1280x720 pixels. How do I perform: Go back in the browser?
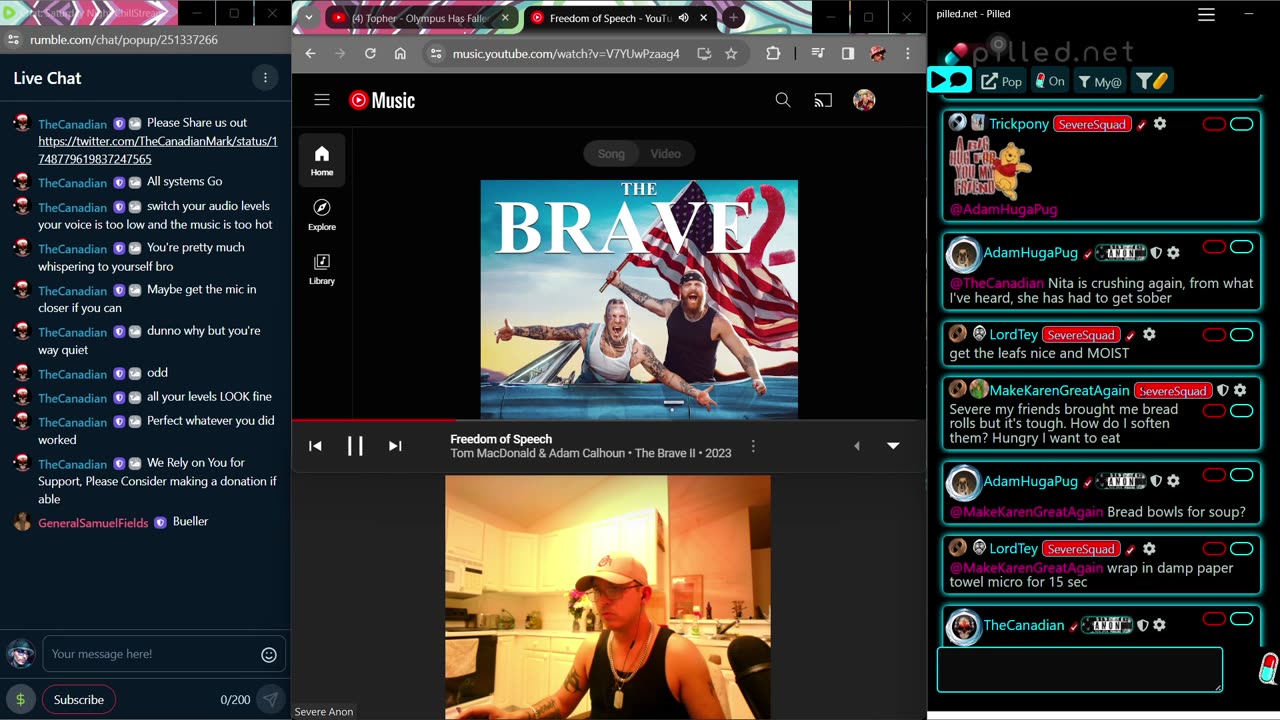pyautogui.click(x=310, y=54)
